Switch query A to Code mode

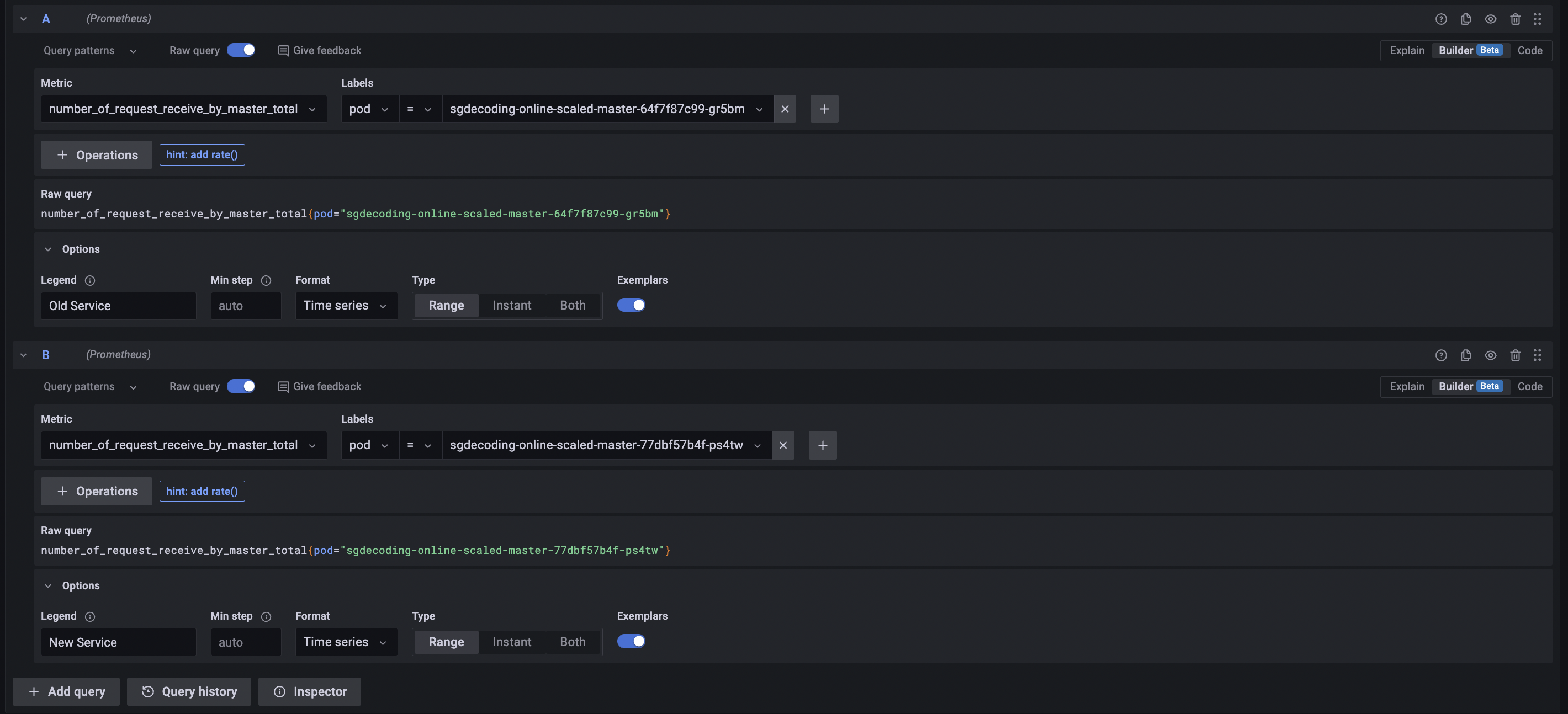1530,50
